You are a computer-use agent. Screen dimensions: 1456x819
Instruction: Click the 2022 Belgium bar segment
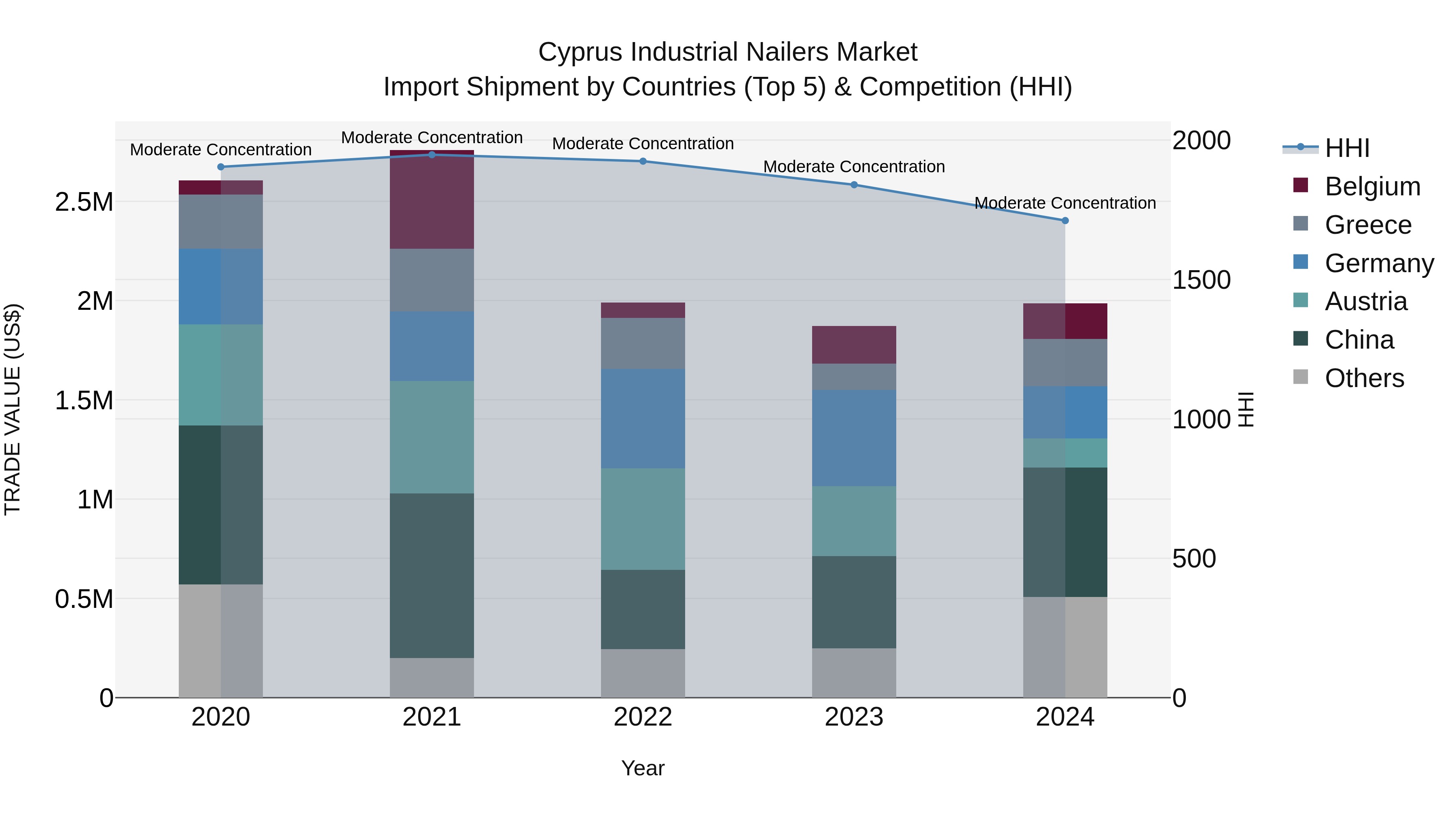click(x=643, y=310)
